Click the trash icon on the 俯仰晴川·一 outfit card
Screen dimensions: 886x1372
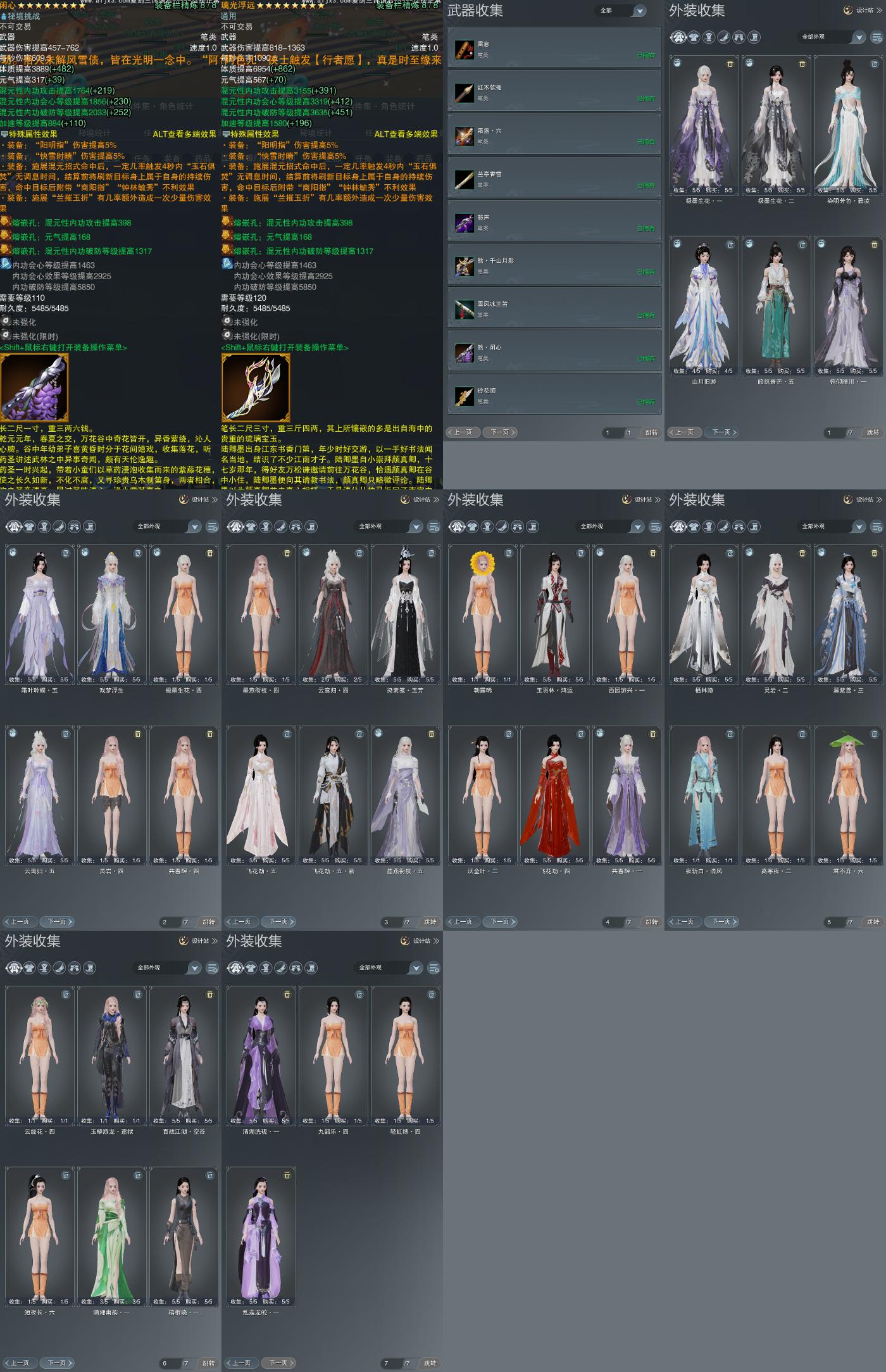[875, 244]
